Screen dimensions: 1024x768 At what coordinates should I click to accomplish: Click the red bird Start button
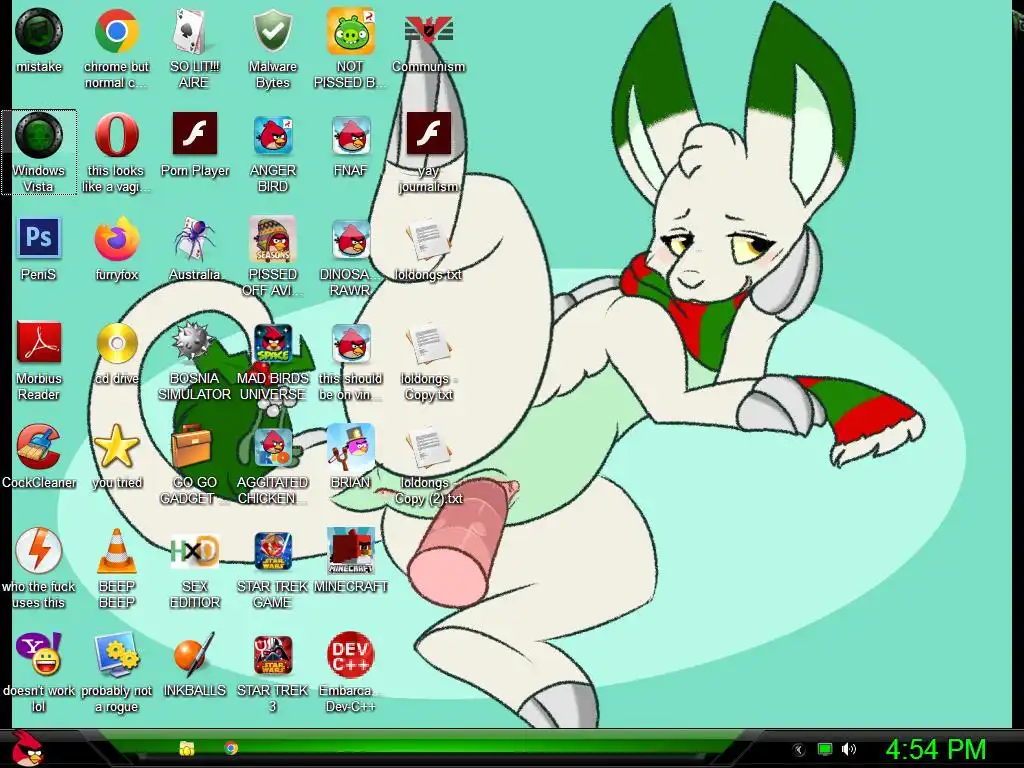pos(27,748)
